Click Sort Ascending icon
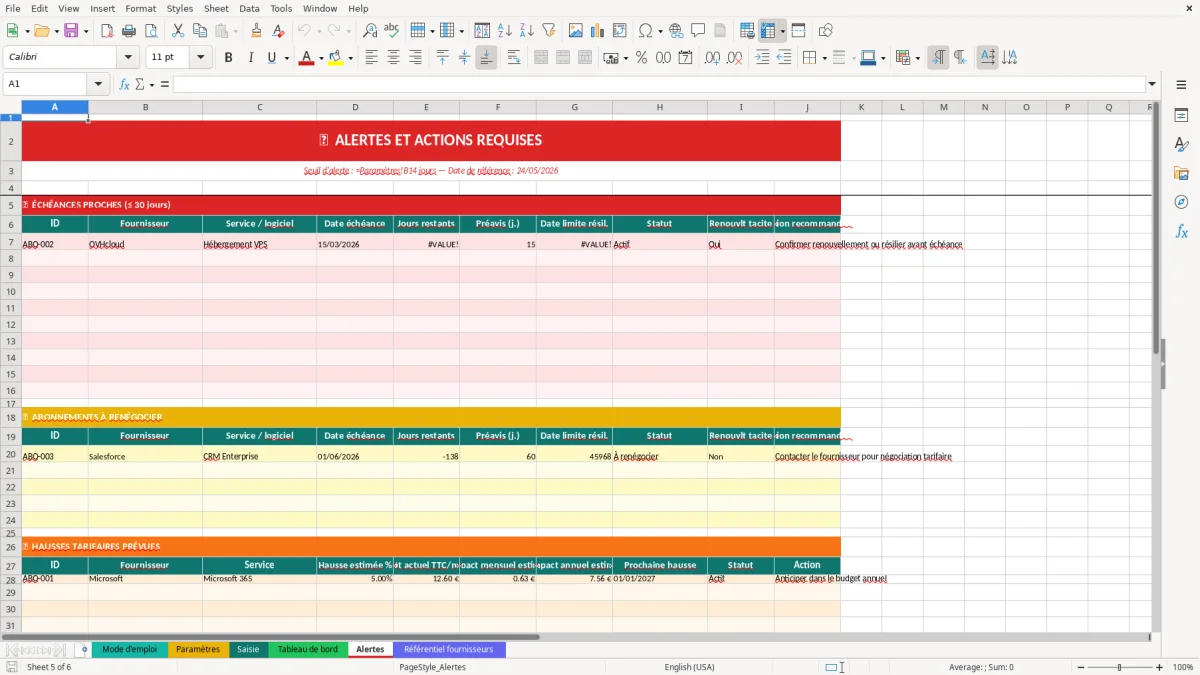This screenshot has height=675, width=1200. point(505,31)
